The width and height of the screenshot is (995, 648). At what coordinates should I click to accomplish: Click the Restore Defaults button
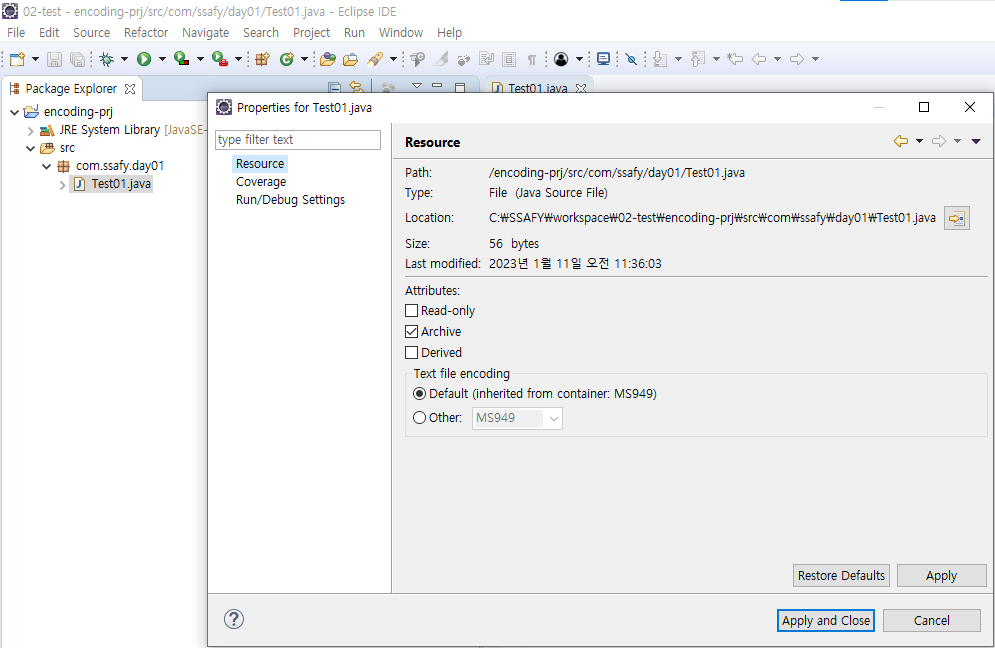[x=841, y=576]
